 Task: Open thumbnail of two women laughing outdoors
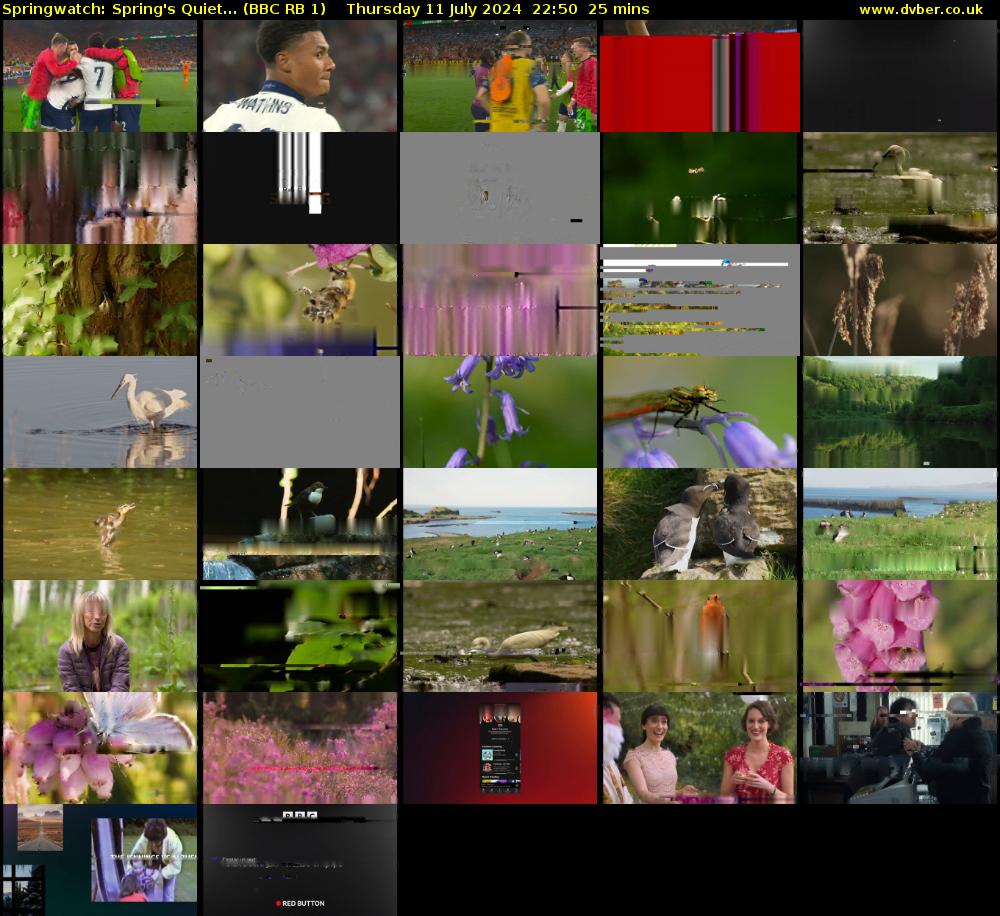pos(700,748)
